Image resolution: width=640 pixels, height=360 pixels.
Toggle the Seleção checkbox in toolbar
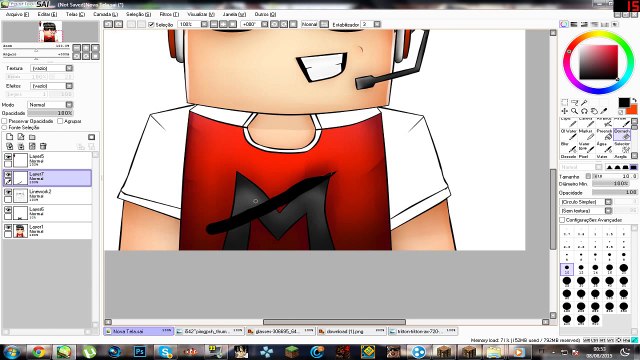151,25
